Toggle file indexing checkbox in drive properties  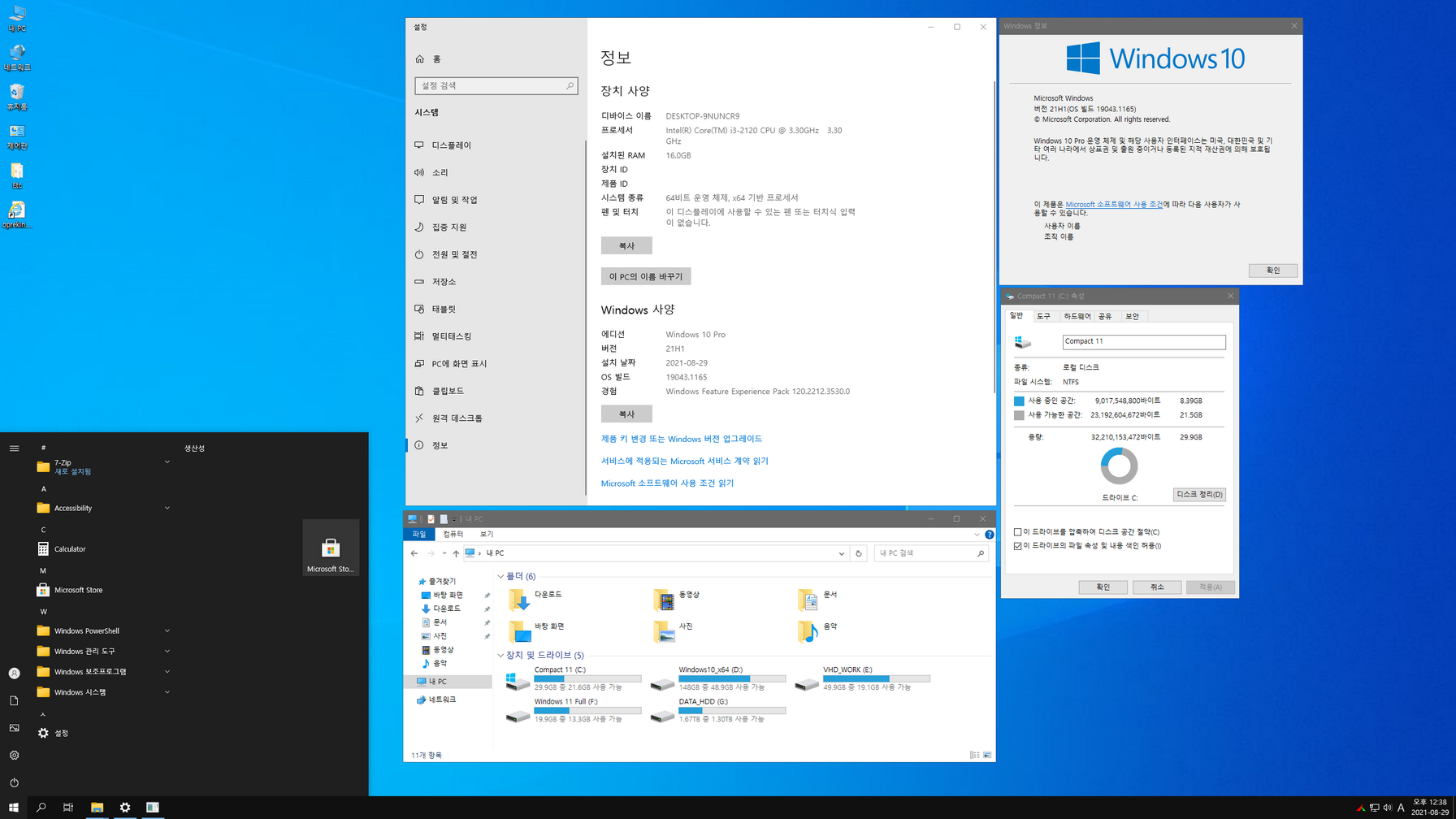click(1017, 546)
